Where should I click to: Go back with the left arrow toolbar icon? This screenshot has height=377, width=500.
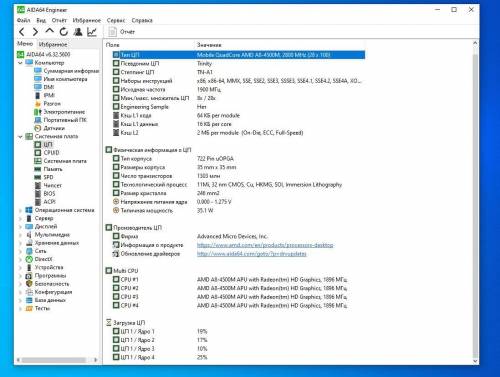[22, 32]
